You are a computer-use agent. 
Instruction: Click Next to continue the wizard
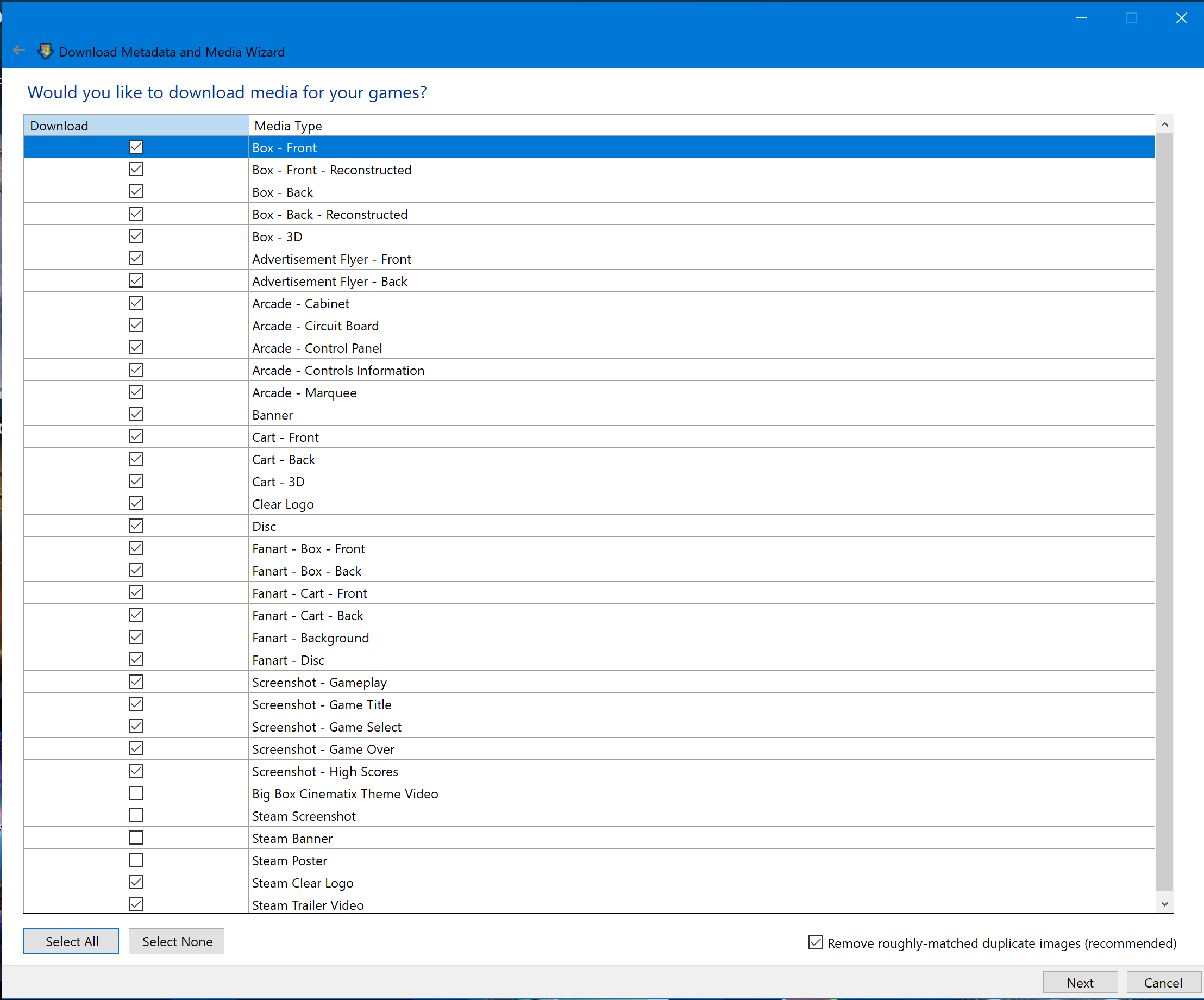1080,983
